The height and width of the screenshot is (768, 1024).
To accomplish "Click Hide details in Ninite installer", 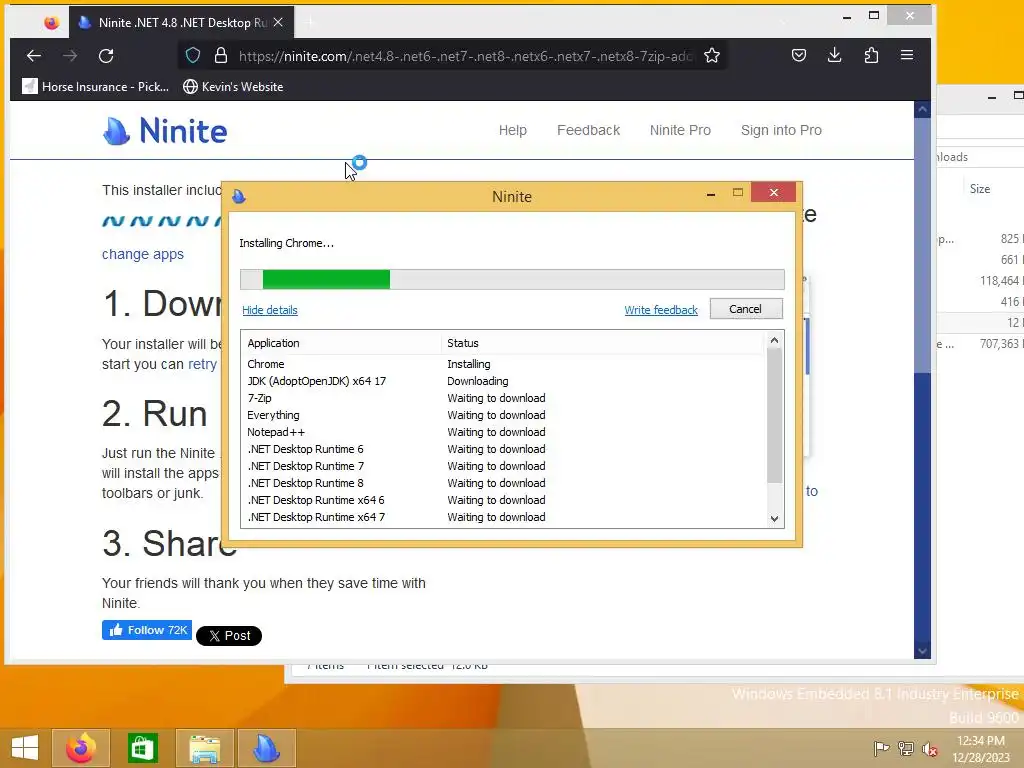I will coord(270,310).
